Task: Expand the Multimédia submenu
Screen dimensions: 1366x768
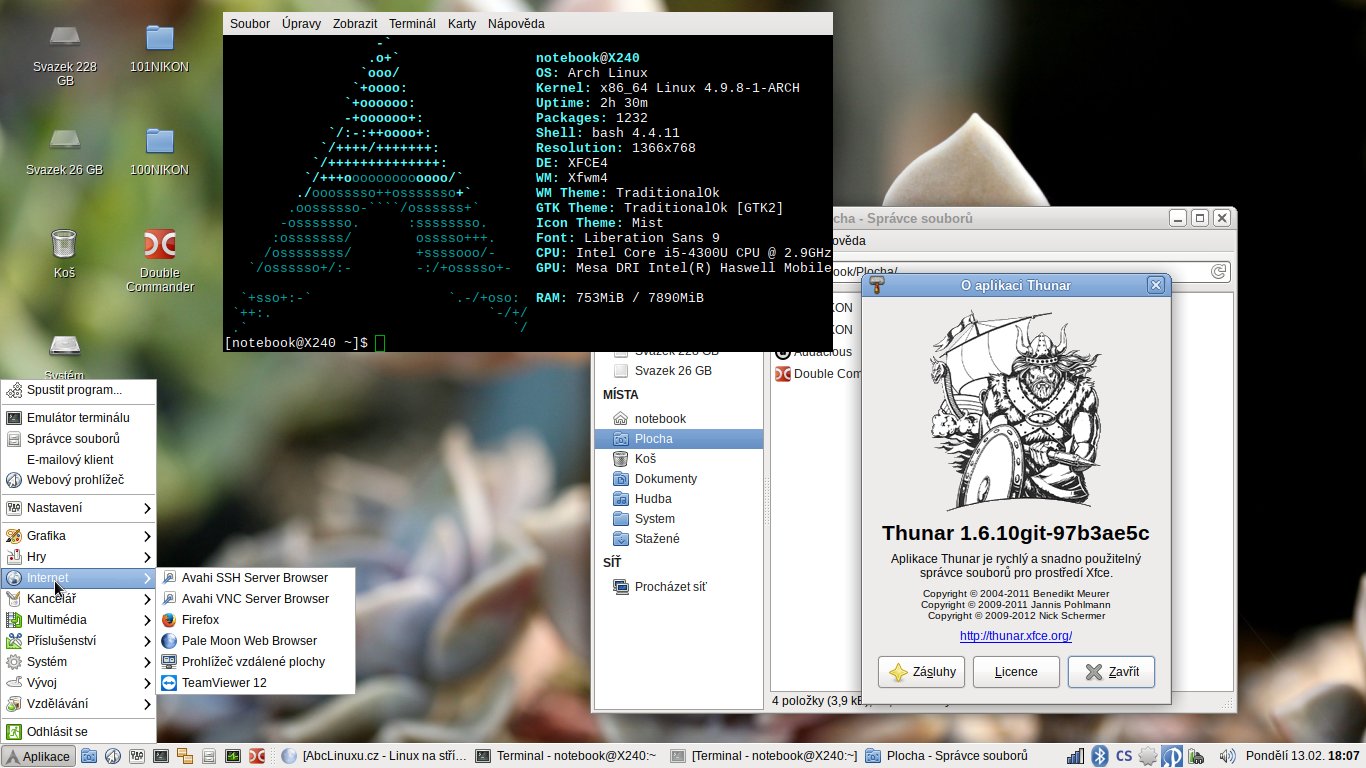Action: (79, 620)
